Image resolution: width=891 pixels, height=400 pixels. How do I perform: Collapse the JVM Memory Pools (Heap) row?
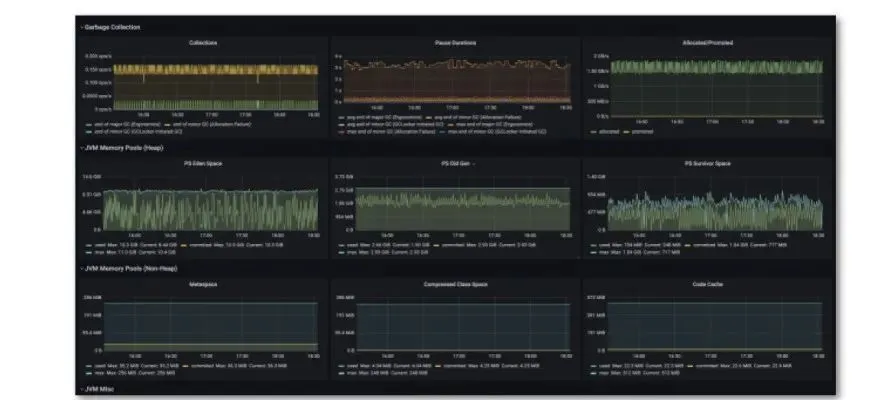coord(122,148)
